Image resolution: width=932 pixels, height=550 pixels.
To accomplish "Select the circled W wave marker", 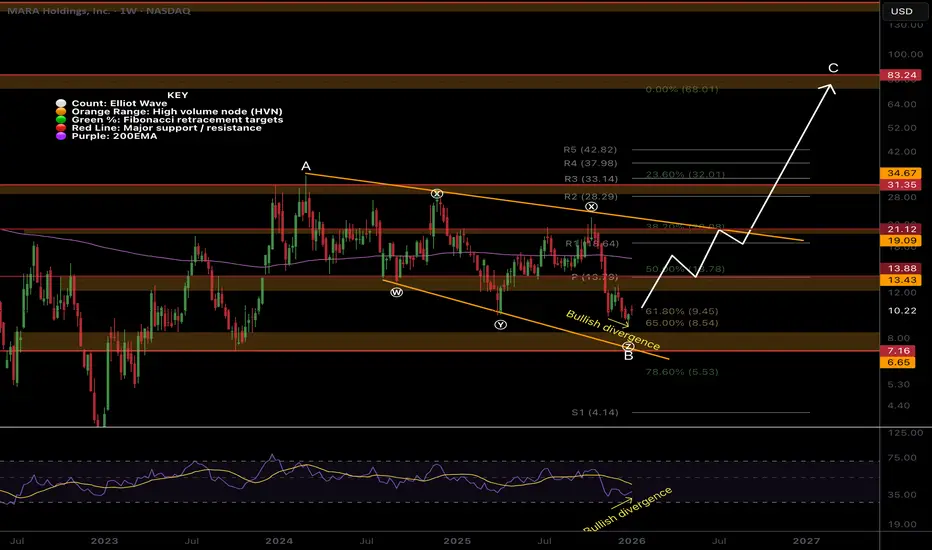I will [x=397, y=293].
